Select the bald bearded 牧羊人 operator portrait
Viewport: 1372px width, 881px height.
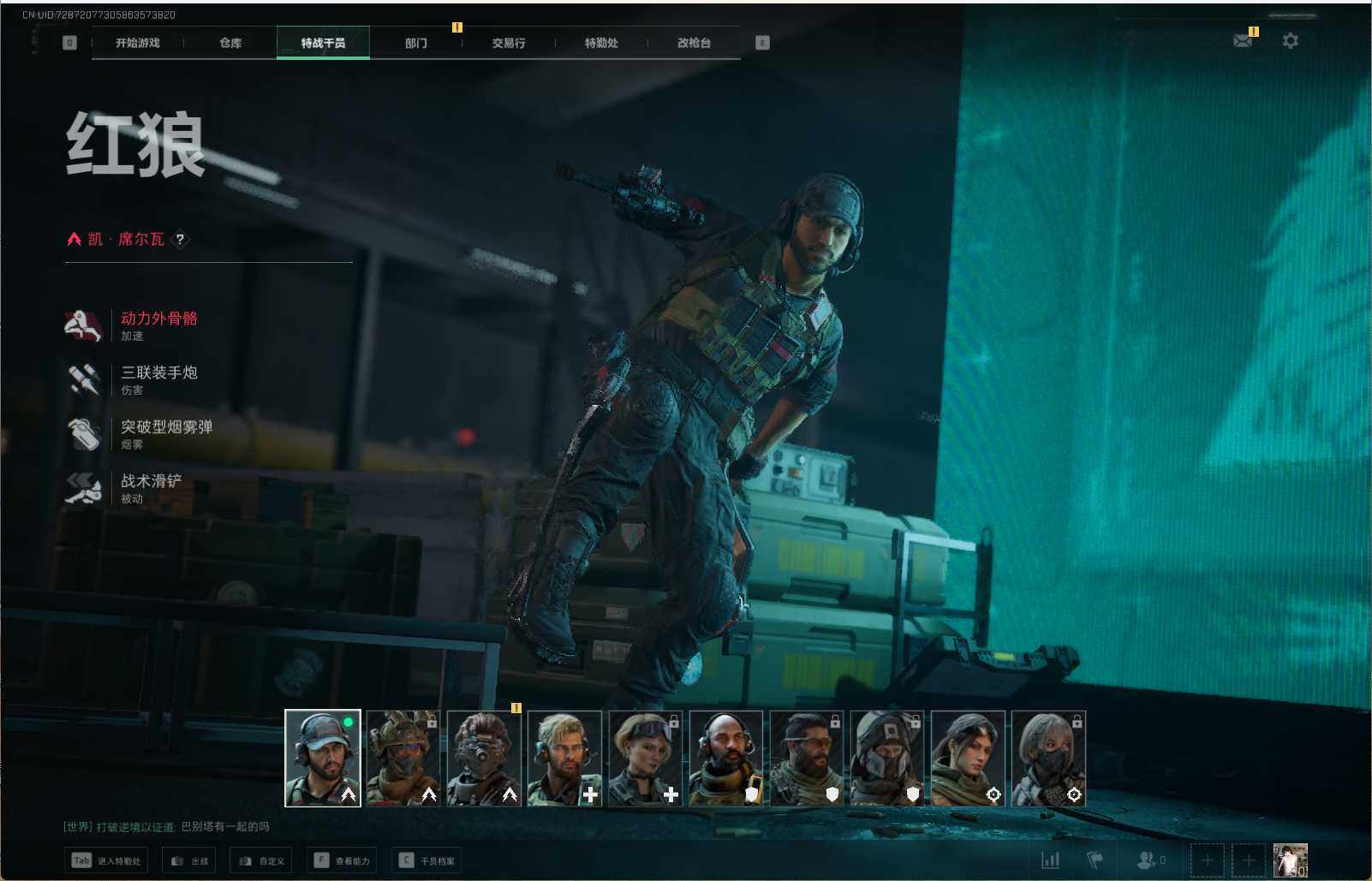pos(725,759)
